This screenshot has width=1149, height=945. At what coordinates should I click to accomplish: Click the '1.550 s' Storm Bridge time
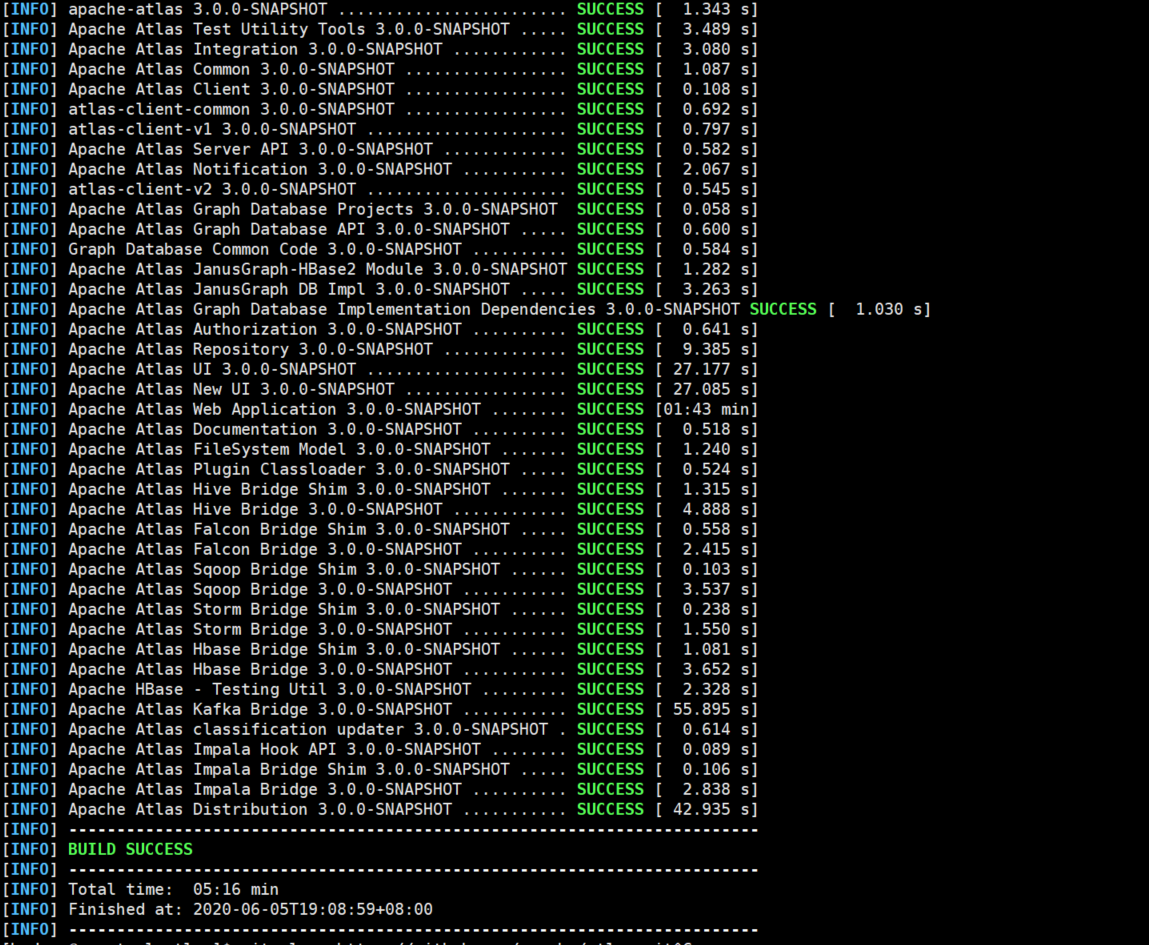click(x=716, y=629)
